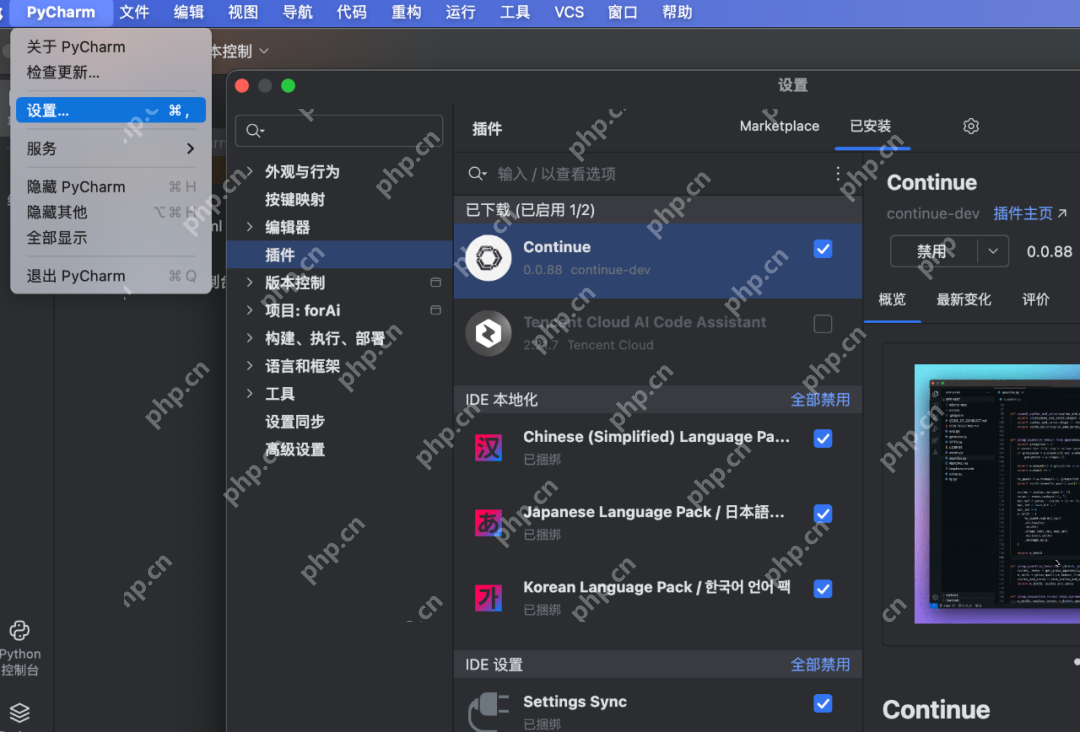The width and height of the screenshot is (1080, 732).
Task: Switch to the Marketplace tab
Action: [x=779, y=126]
